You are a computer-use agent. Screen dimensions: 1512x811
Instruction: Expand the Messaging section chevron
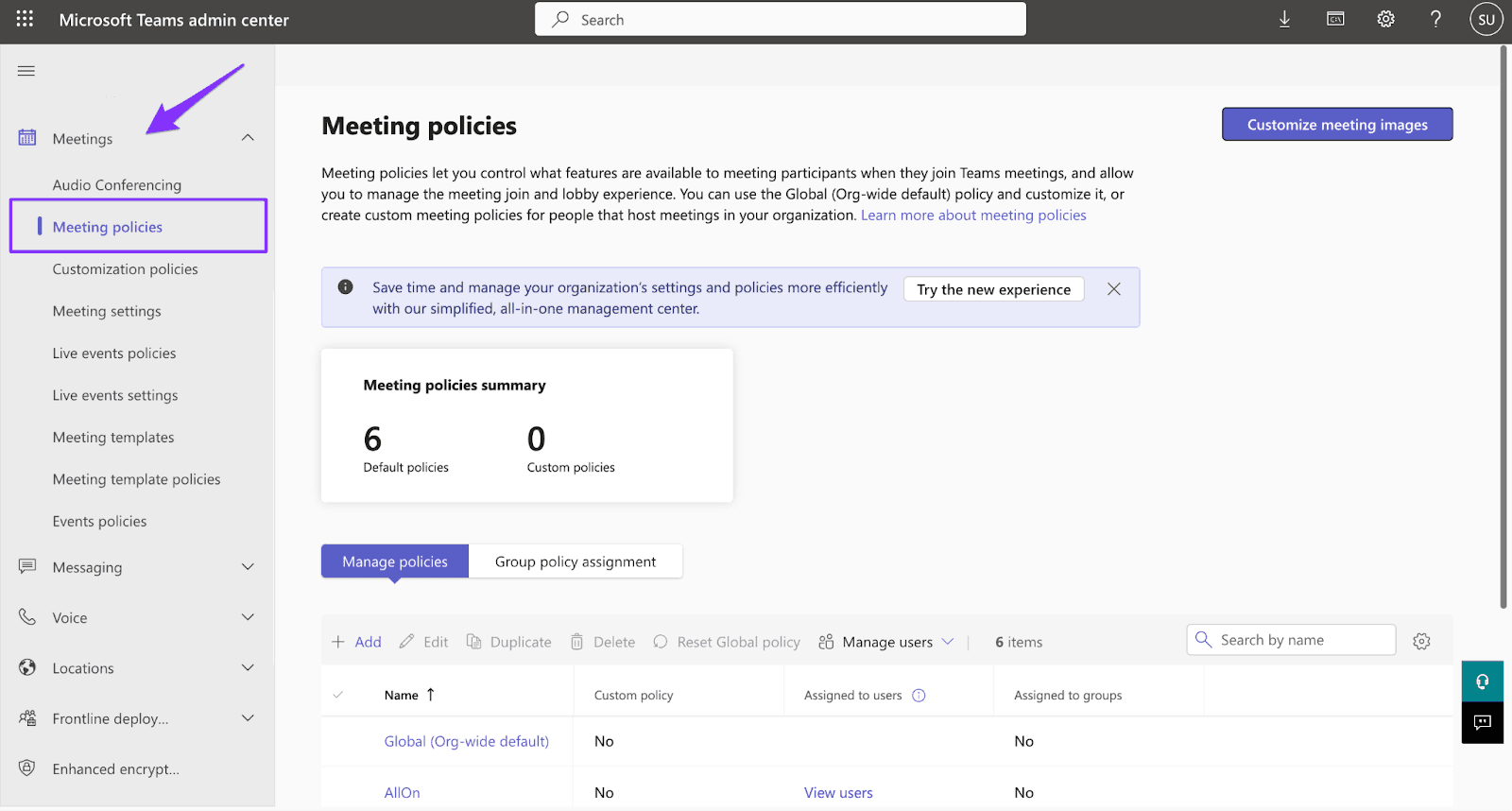pos(248,567)
